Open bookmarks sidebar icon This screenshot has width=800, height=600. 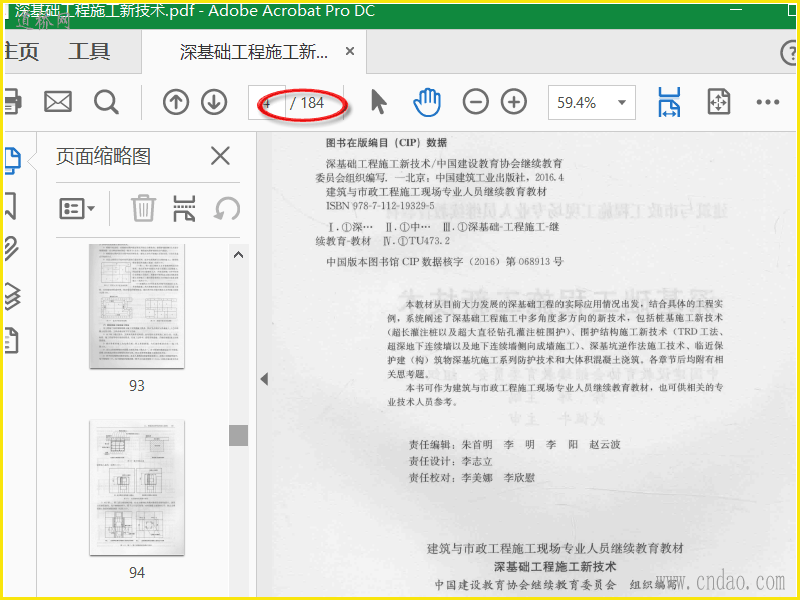11,206
